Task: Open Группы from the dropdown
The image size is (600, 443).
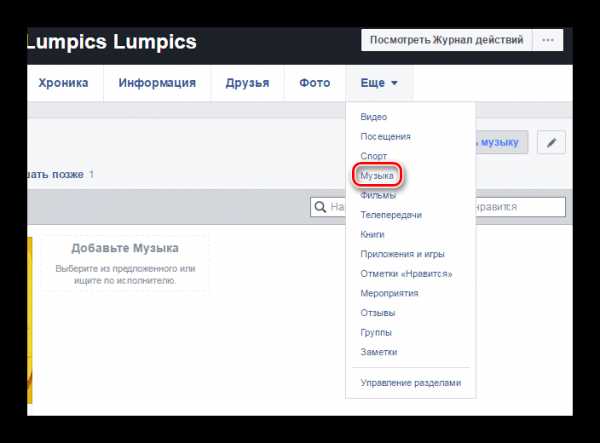Action: click(376, 332)
